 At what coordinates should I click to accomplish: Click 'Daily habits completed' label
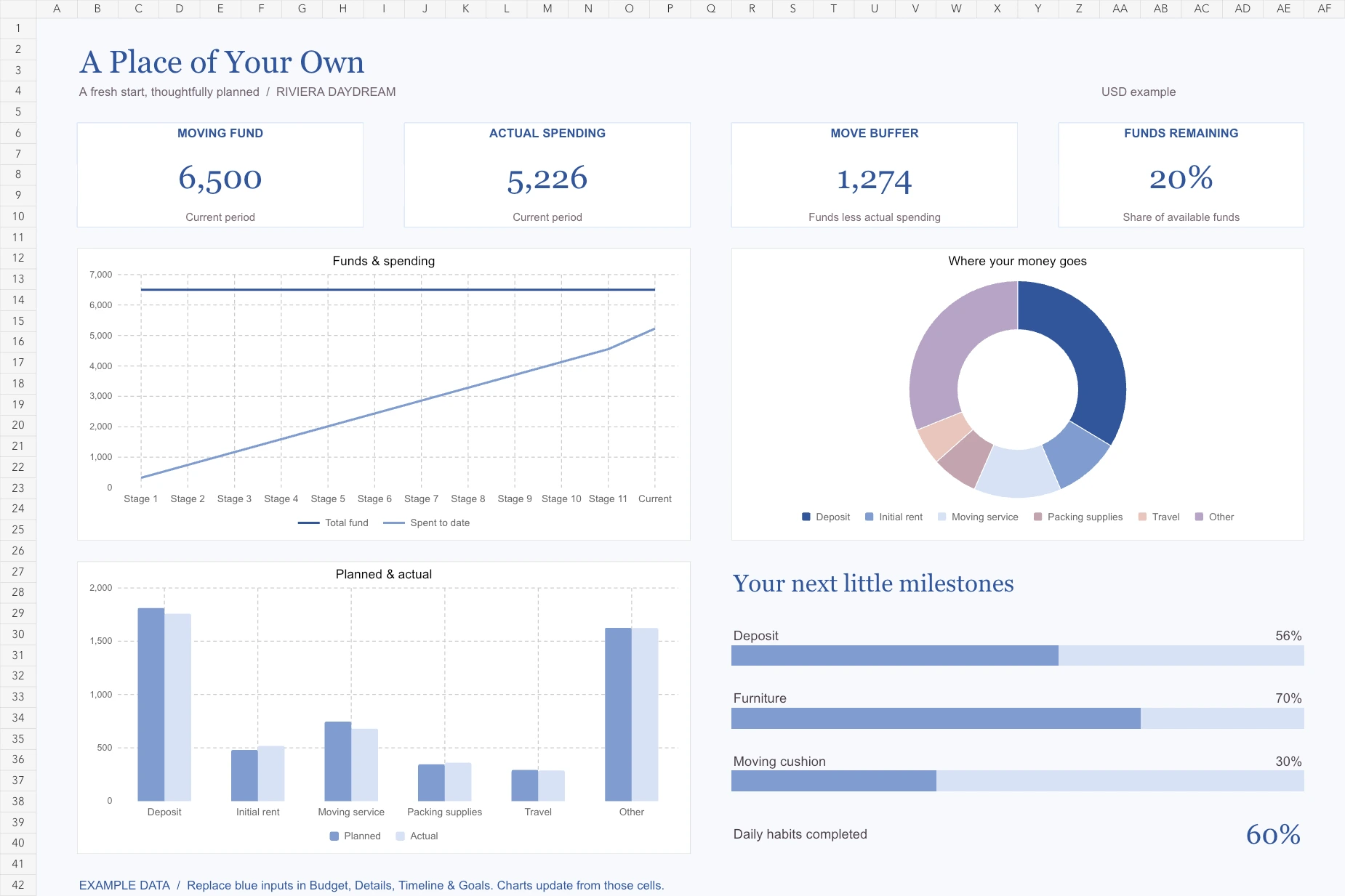[800, 834]
